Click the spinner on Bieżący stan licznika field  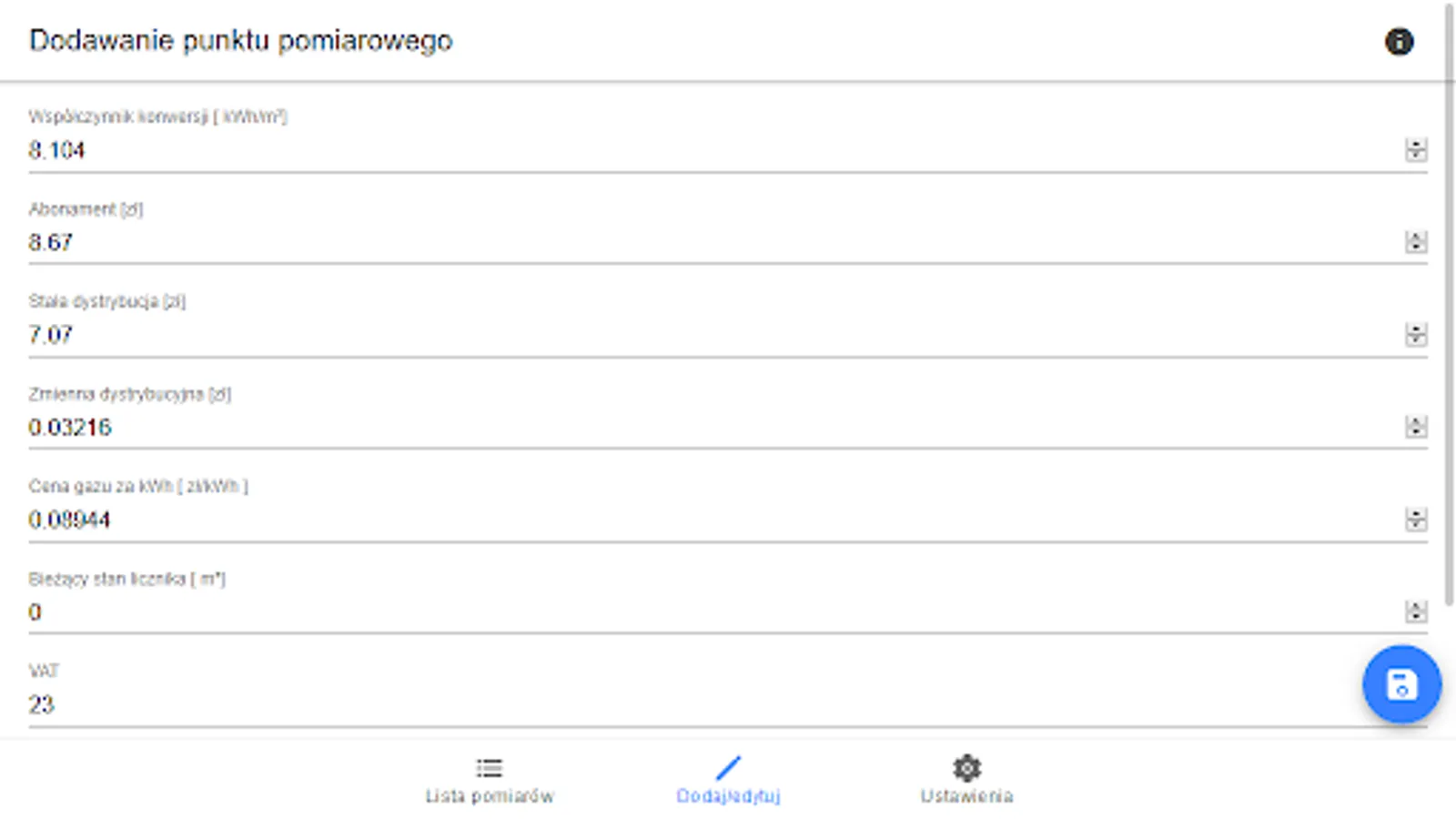pyautogui.click(x=1416, y=612)
